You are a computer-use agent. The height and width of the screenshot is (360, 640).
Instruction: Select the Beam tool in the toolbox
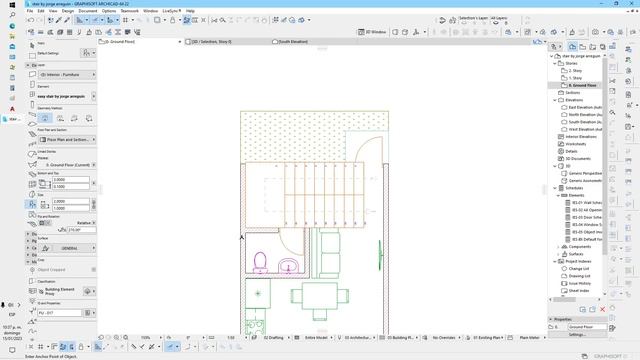pyautogui.click(x=32, y=114)
